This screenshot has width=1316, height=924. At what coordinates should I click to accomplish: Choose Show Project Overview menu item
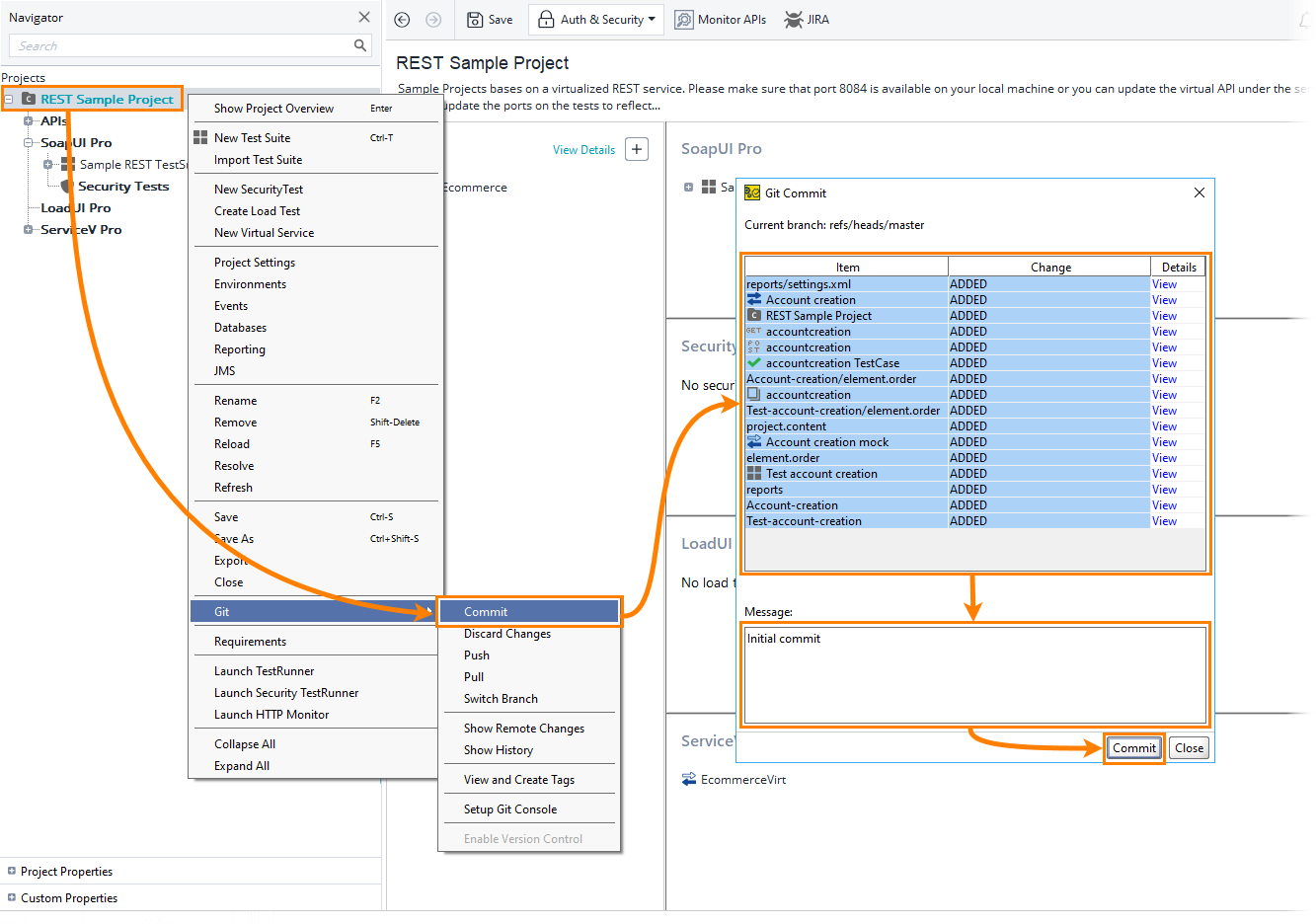coord(314,109)
